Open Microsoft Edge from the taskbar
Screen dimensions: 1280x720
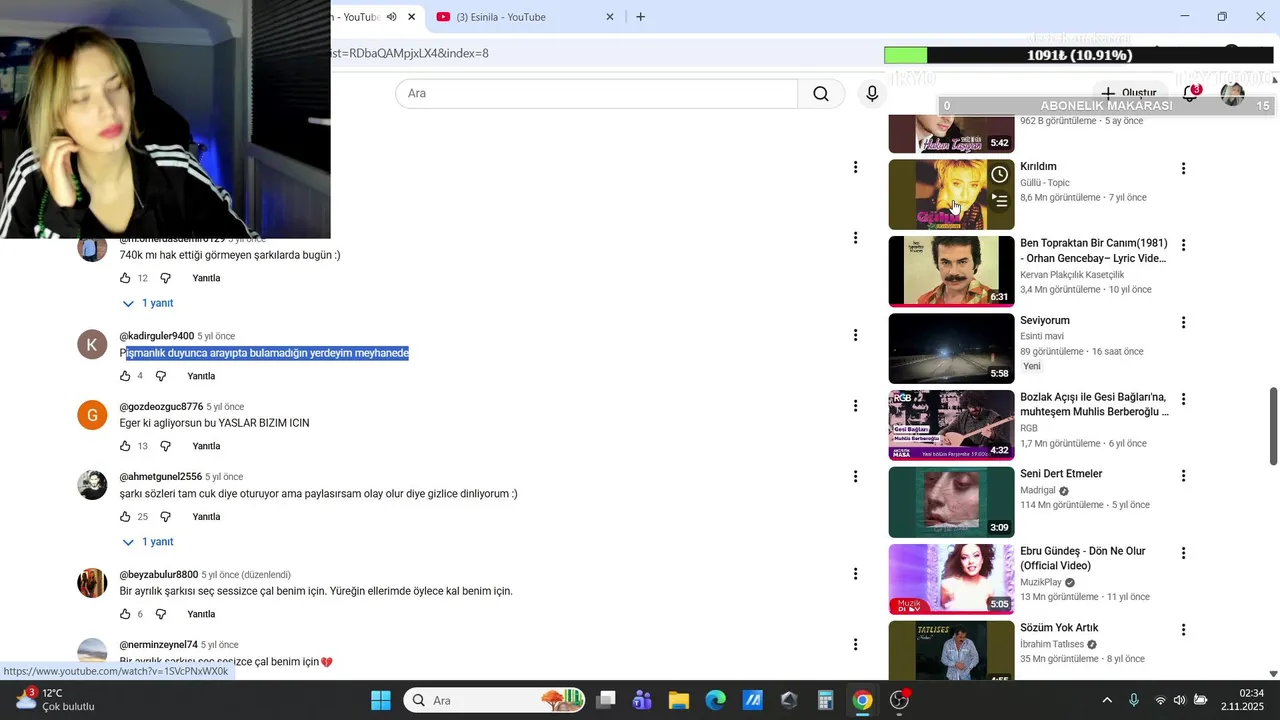pyautogui.click(x=715, y=700)
